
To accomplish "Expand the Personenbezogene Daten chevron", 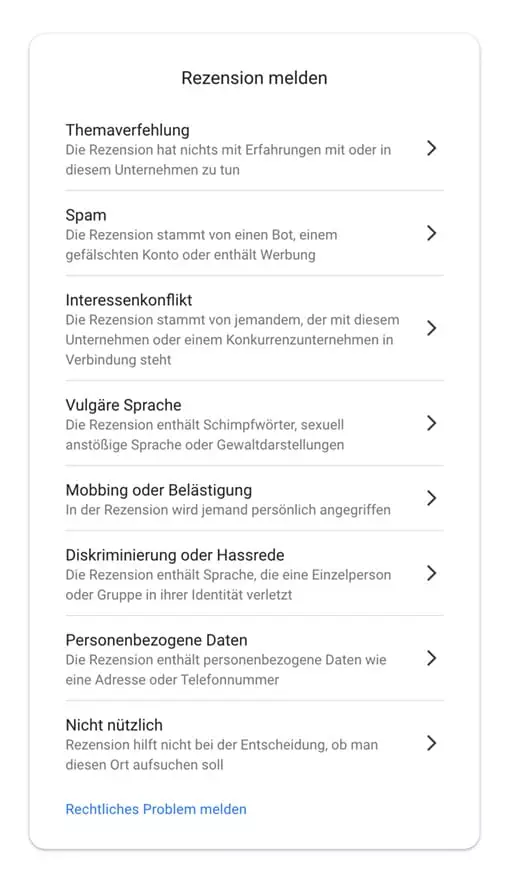I will (431, 658).
